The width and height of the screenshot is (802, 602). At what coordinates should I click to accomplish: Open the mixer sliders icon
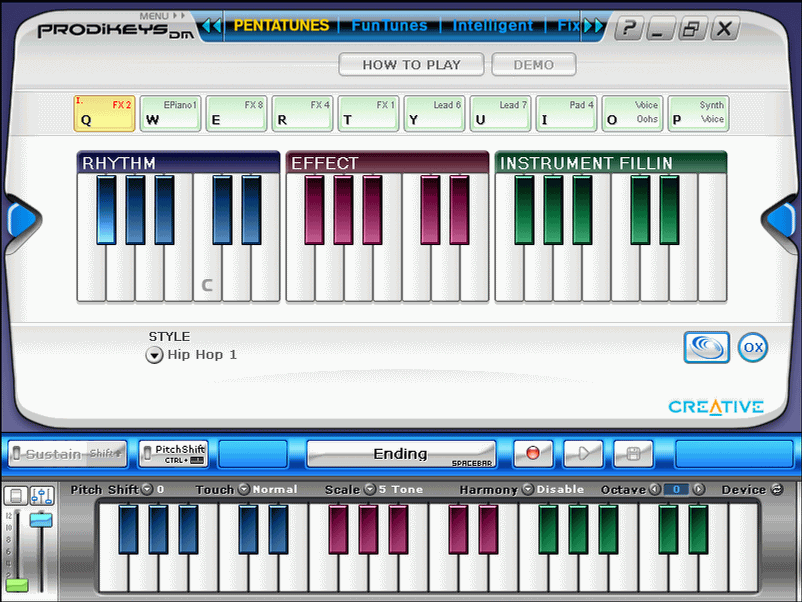(42, 496)
